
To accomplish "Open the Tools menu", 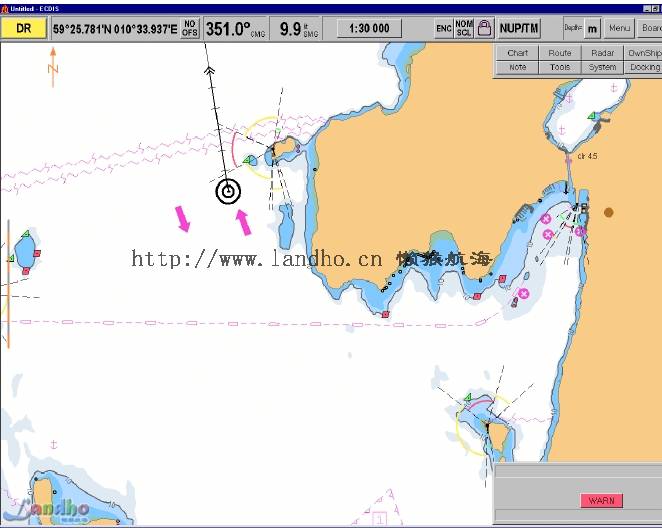I will click(x=560, y=67).
